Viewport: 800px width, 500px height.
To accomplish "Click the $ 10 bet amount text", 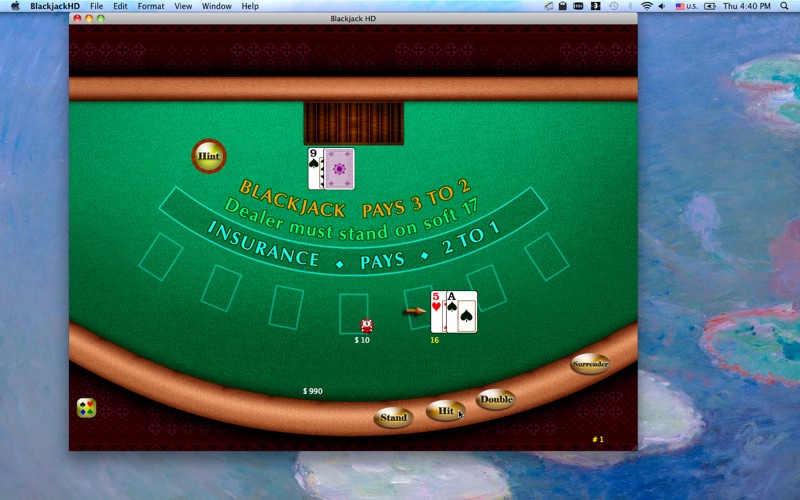I will click(x=362, y=340).
